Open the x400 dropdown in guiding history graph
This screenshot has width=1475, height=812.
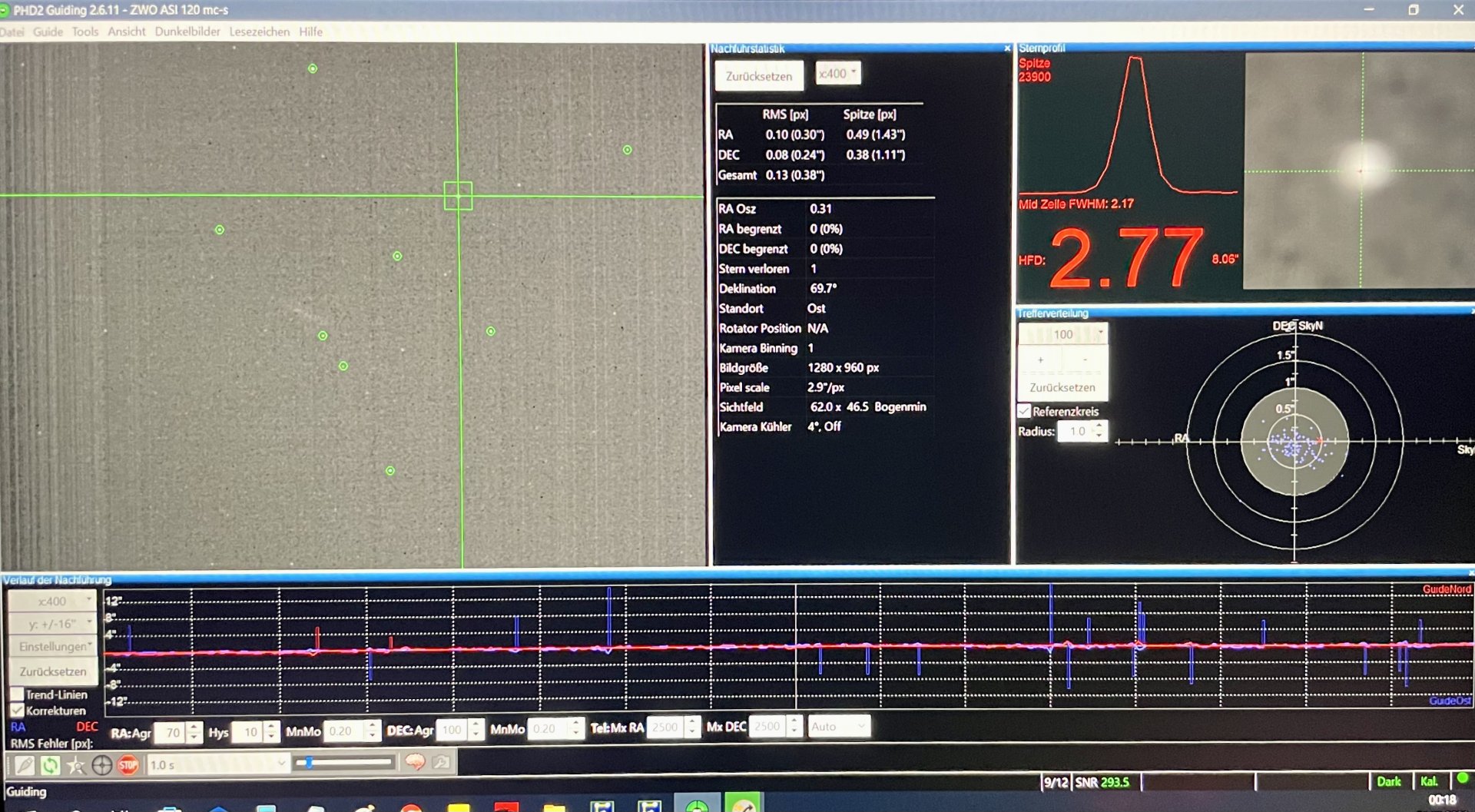(52, 601)
